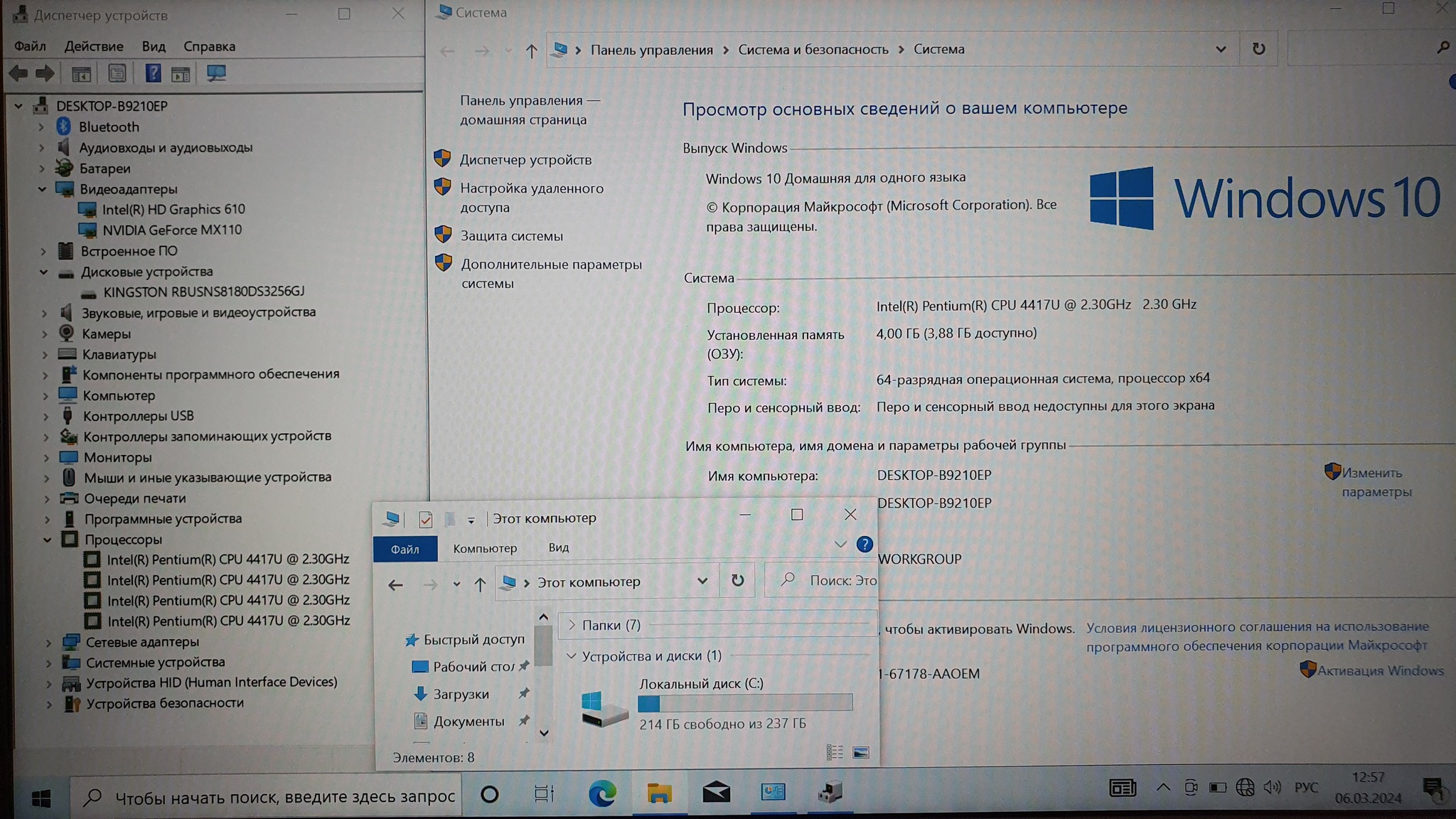Click refresh icon in the Explorer address bar
The image size is (1456, 819).
click(737, 580)
